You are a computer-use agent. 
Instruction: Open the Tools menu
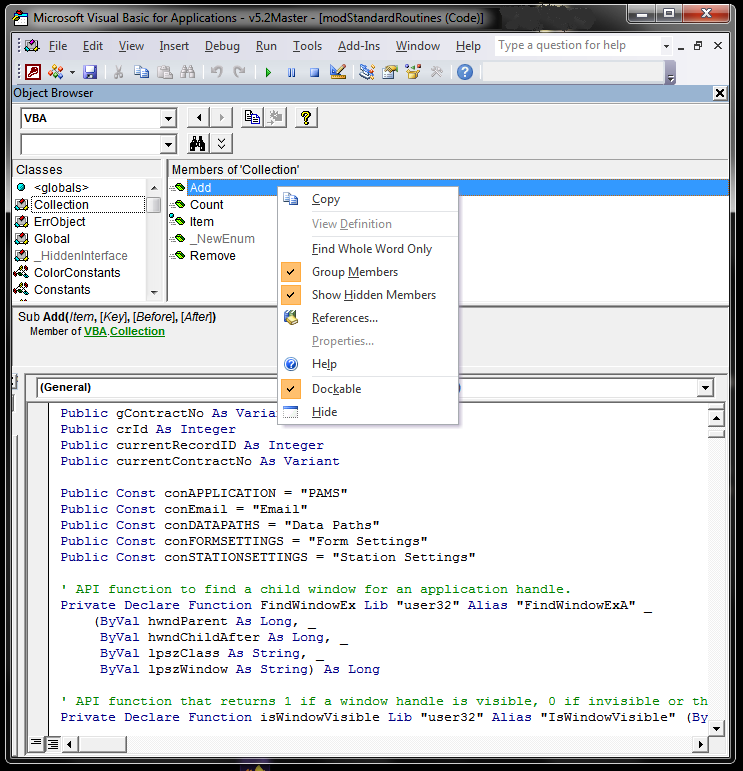307,46
